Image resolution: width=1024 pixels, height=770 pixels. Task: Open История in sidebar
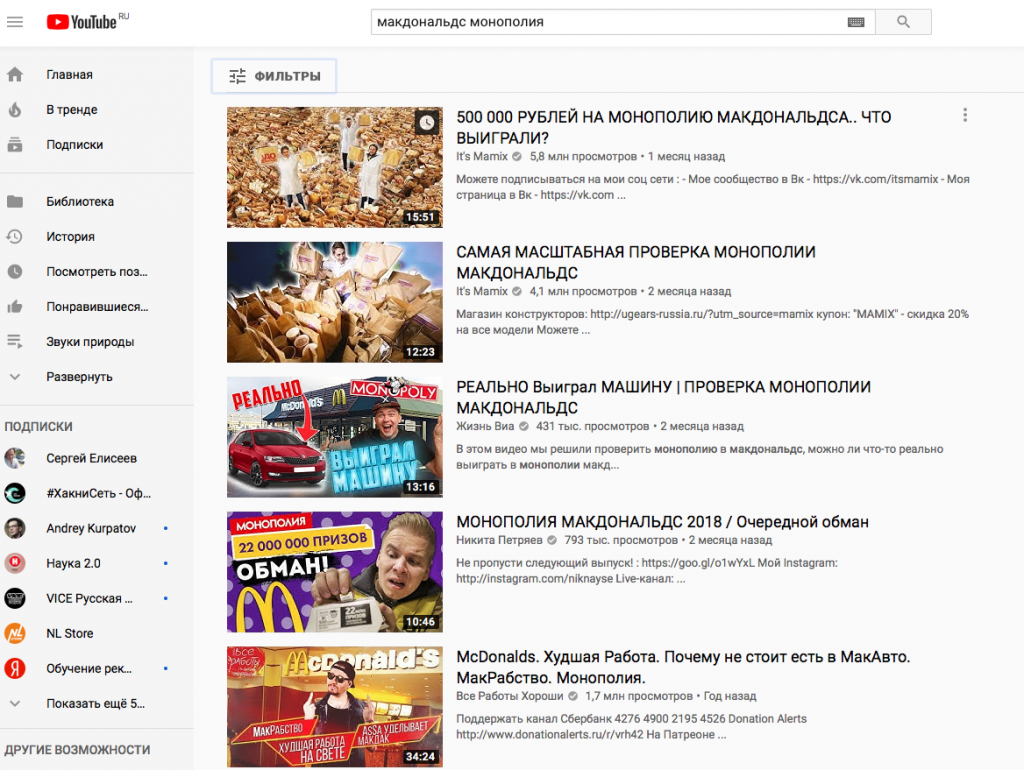coord(71,236)
